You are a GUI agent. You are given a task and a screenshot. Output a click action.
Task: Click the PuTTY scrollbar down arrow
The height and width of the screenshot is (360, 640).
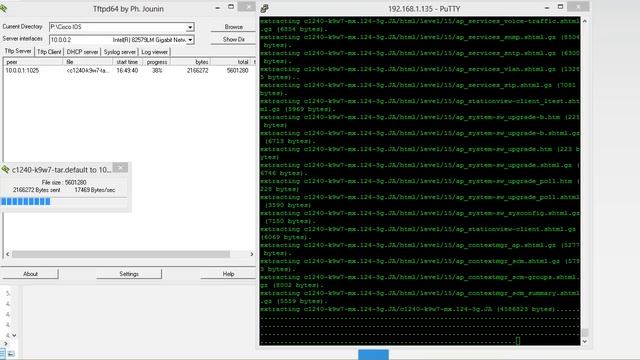click(585, 341)
